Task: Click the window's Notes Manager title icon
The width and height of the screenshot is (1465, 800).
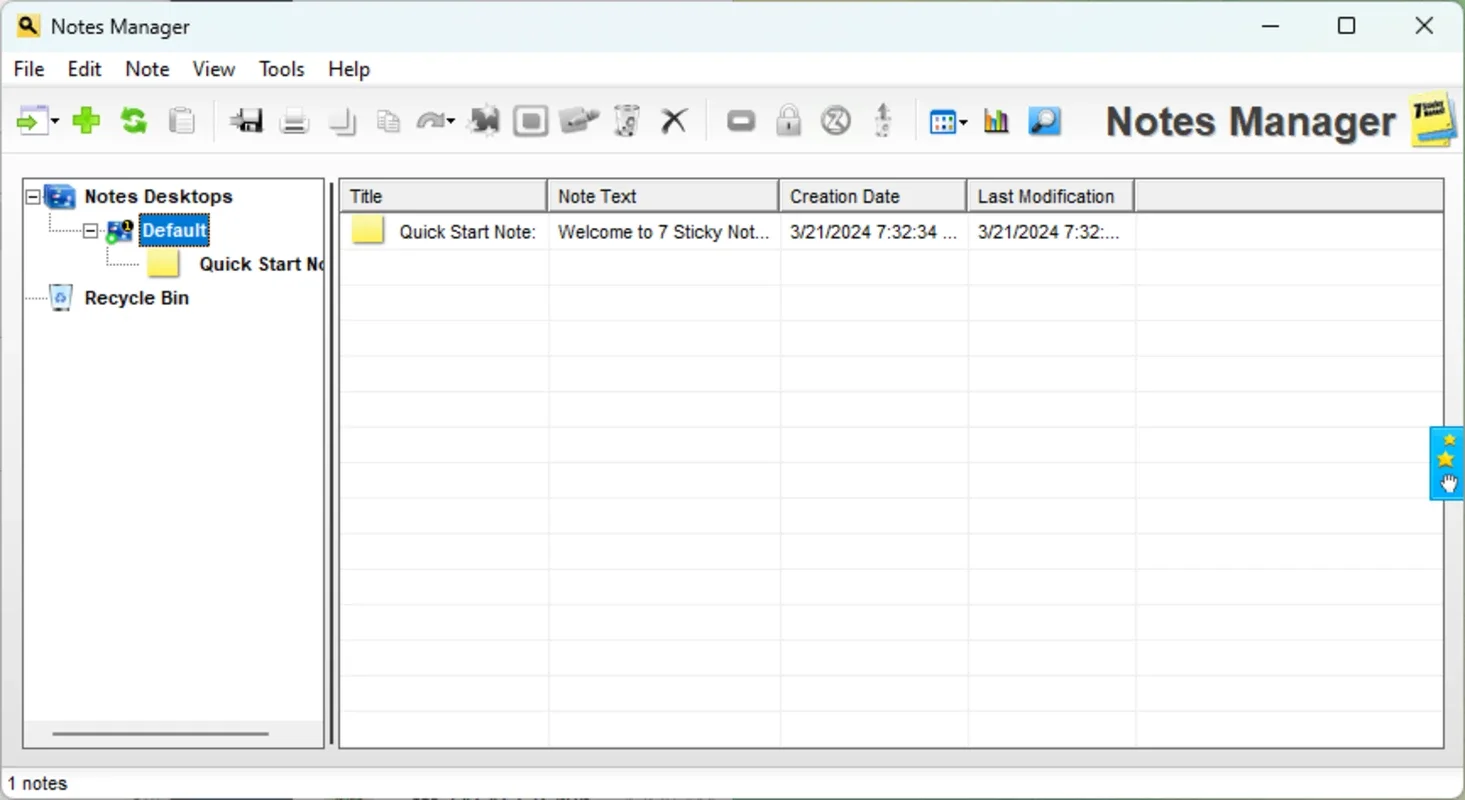Action: point(29,26)
